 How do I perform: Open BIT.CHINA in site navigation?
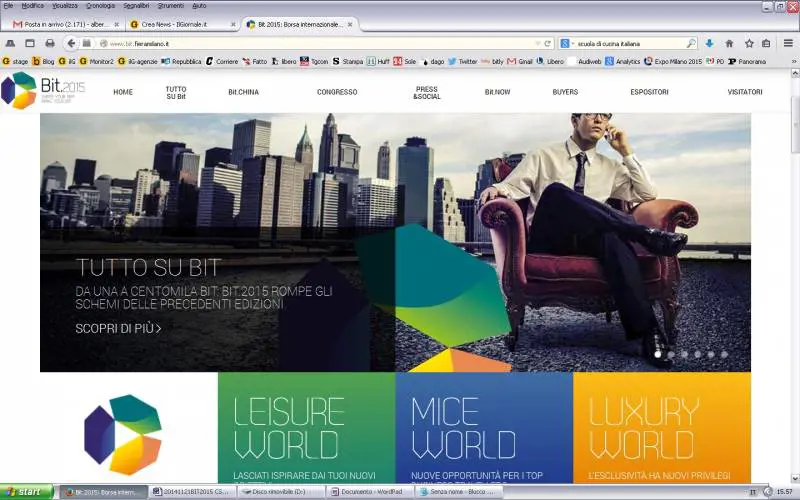click(243, 92)
